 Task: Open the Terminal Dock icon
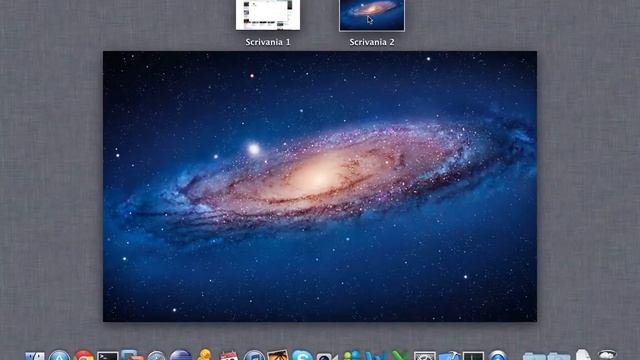point(108,356)
